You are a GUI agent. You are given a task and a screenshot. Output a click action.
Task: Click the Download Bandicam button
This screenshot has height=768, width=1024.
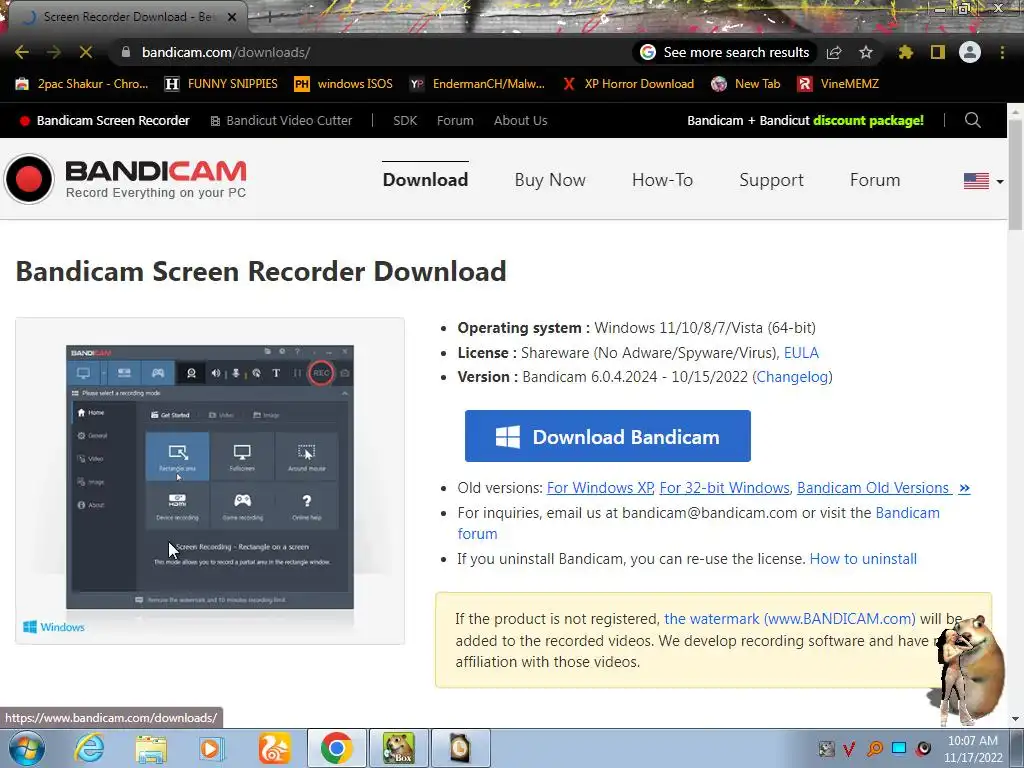(x=608, y=436)
